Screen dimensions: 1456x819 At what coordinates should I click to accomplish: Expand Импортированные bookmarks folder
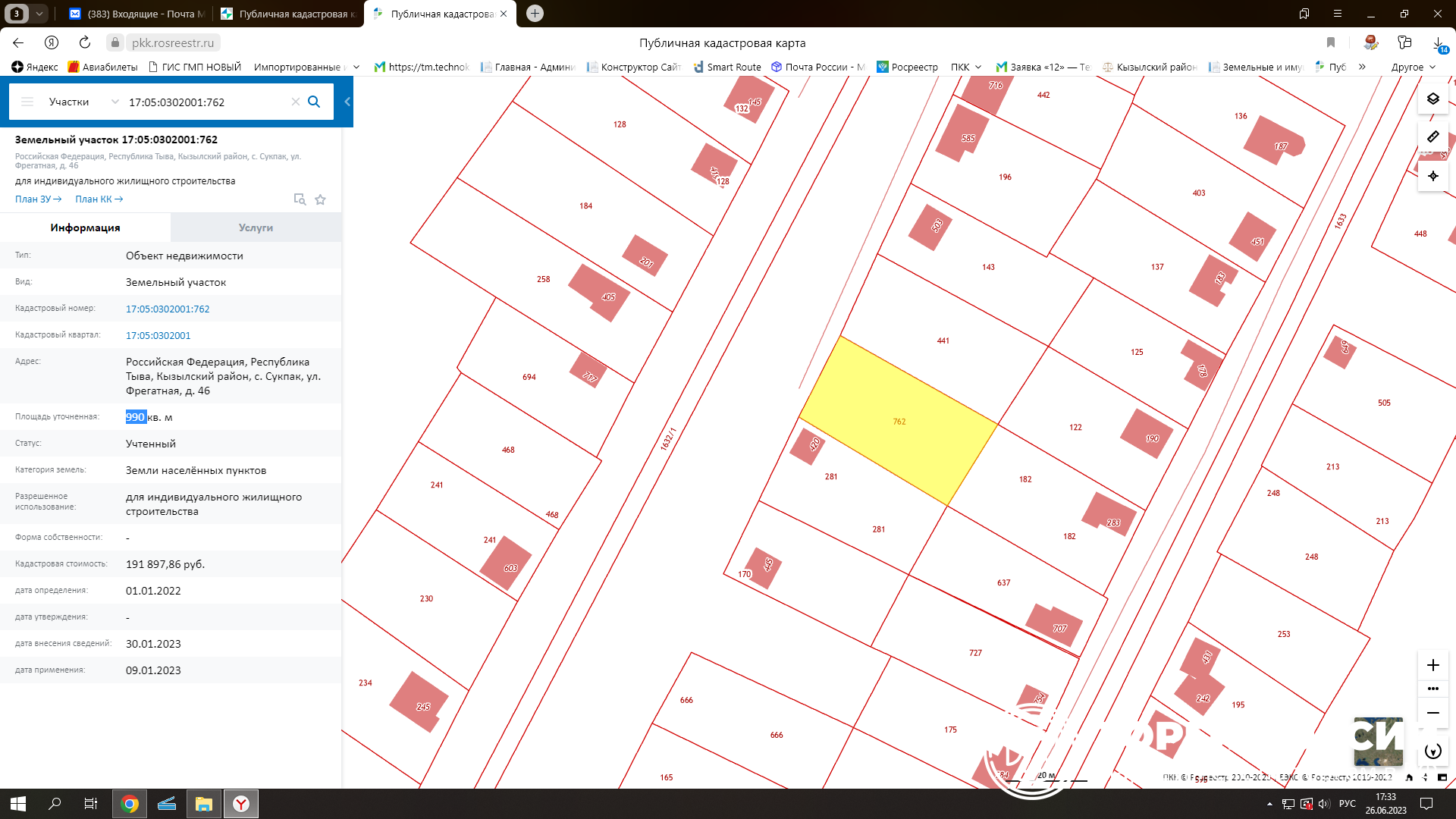pos(306,67)
